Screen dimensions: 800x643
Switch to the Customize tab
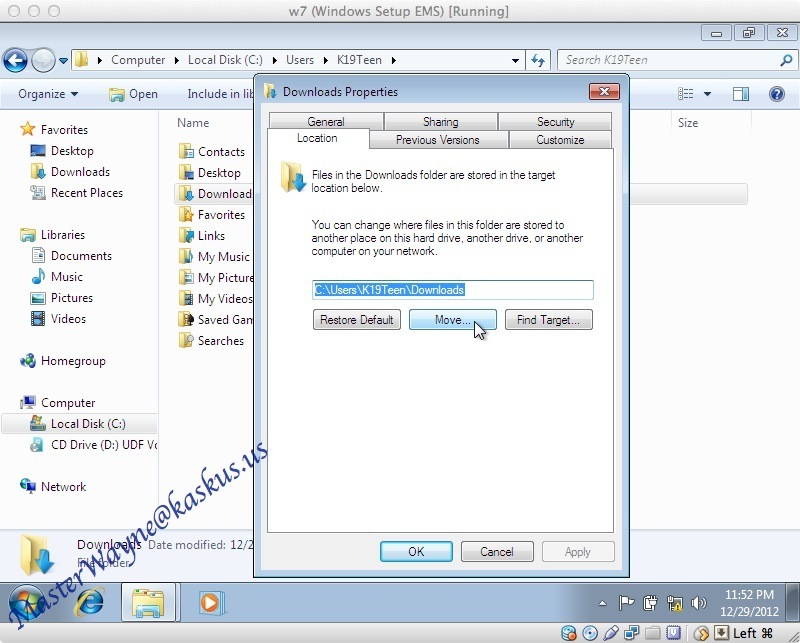pos(560,140)
